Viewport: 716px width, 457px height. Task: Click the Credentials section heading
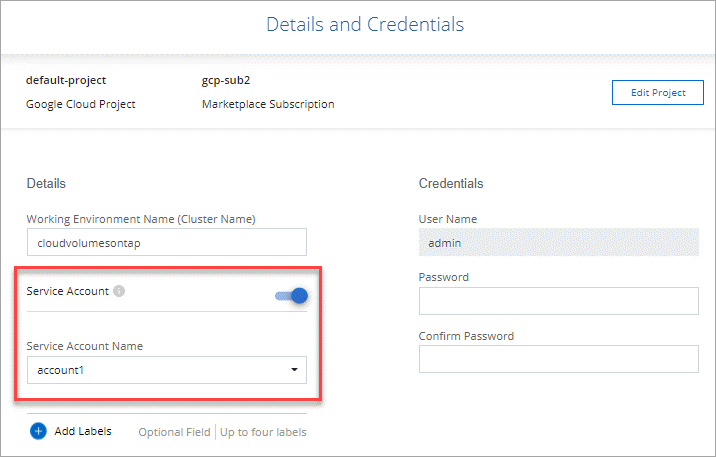(451, 184)
